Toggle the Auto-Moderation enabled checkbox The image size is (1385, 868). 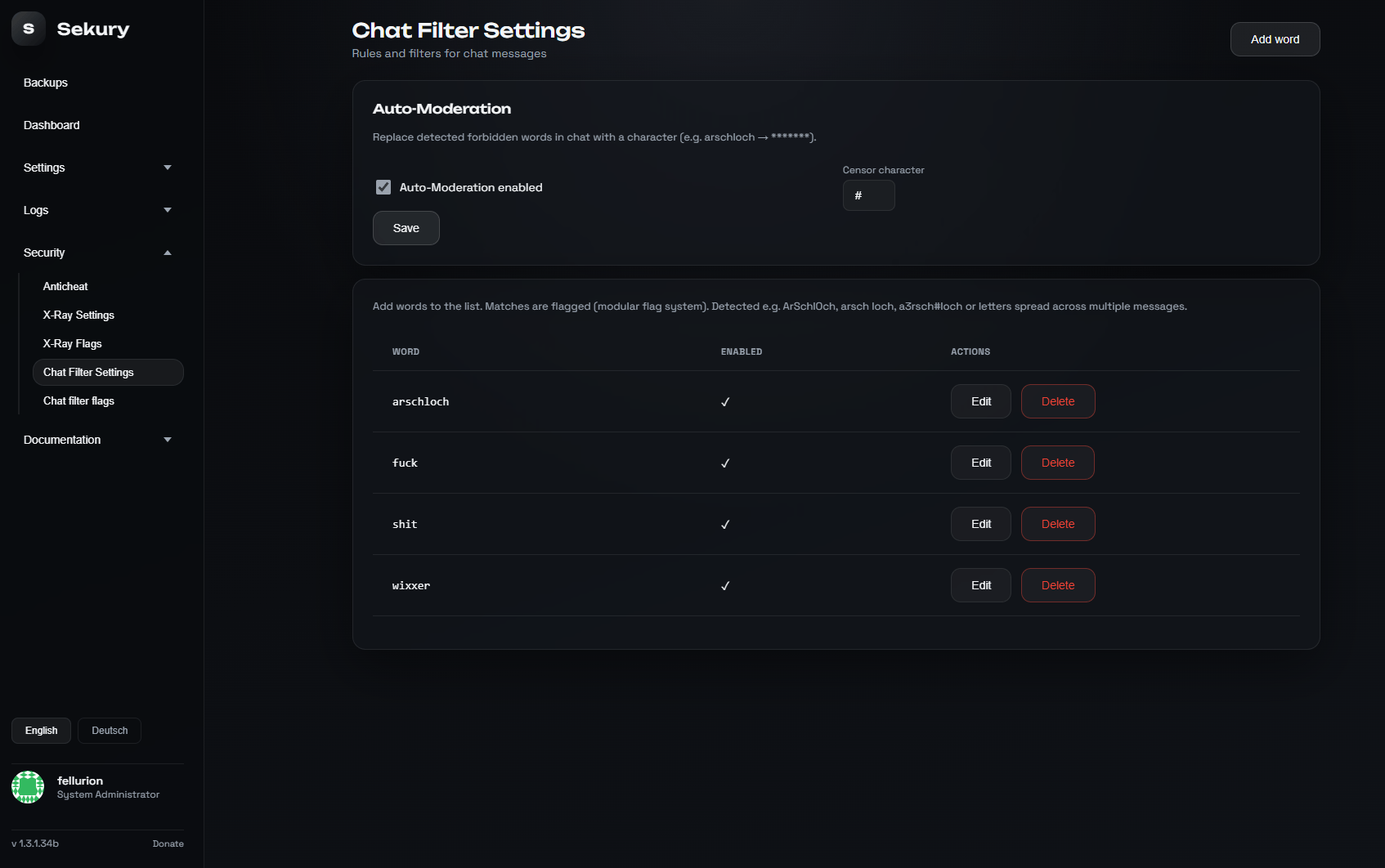pos(383,187)
